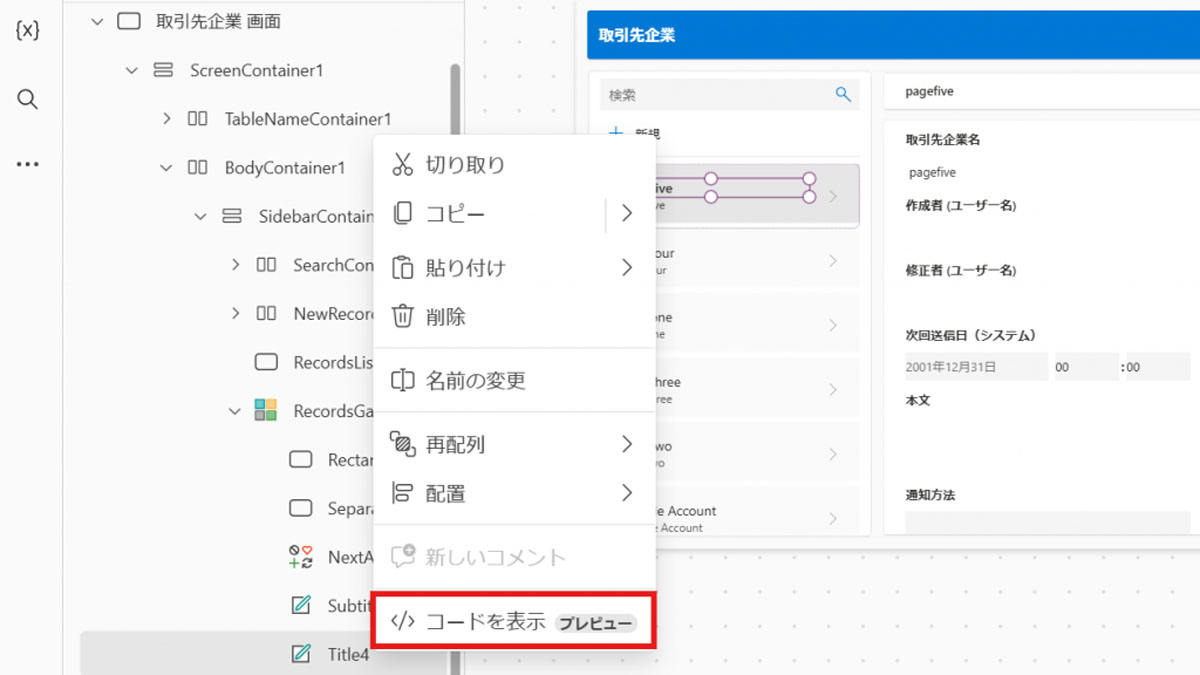1200x675 pixels.
Task: Click the pencil icon beside the Subtitle control
Action: pos(300,605)
